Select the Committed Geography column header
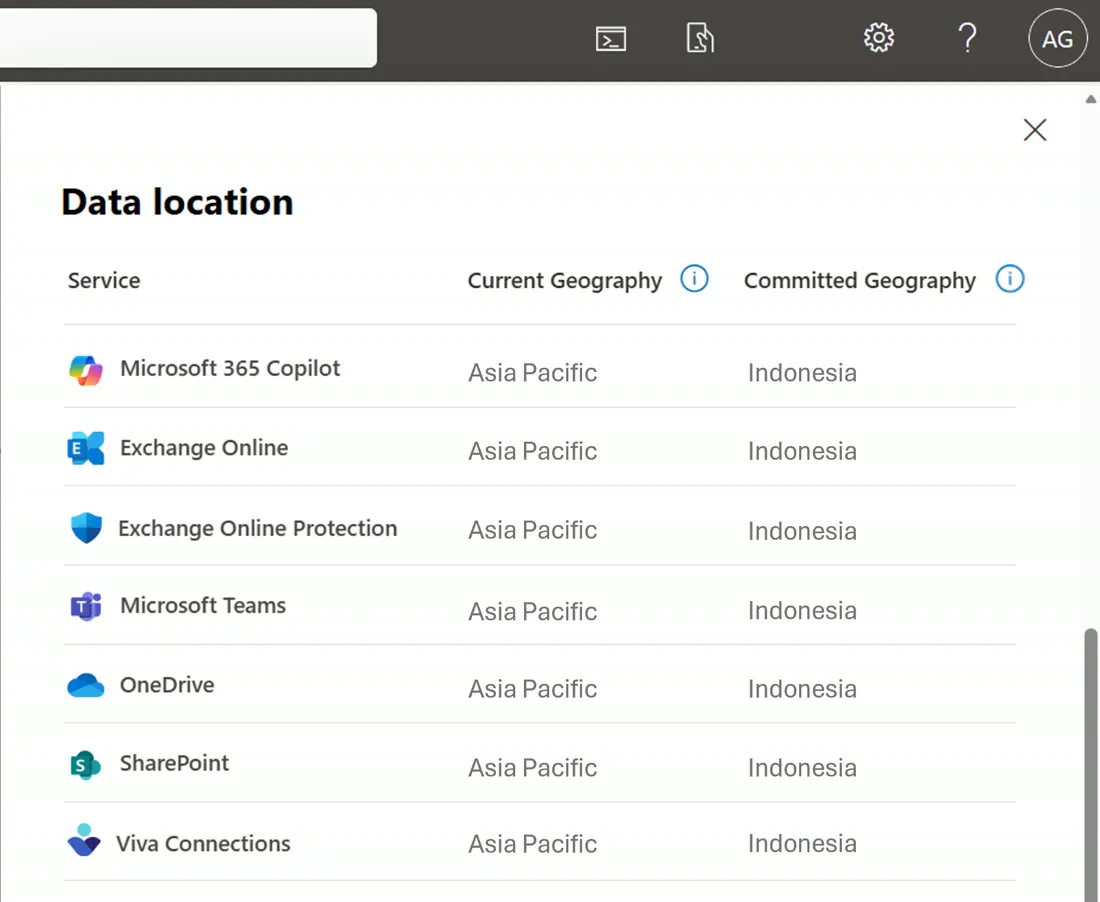Screen dimensions: 1100x902 (859, 281)
